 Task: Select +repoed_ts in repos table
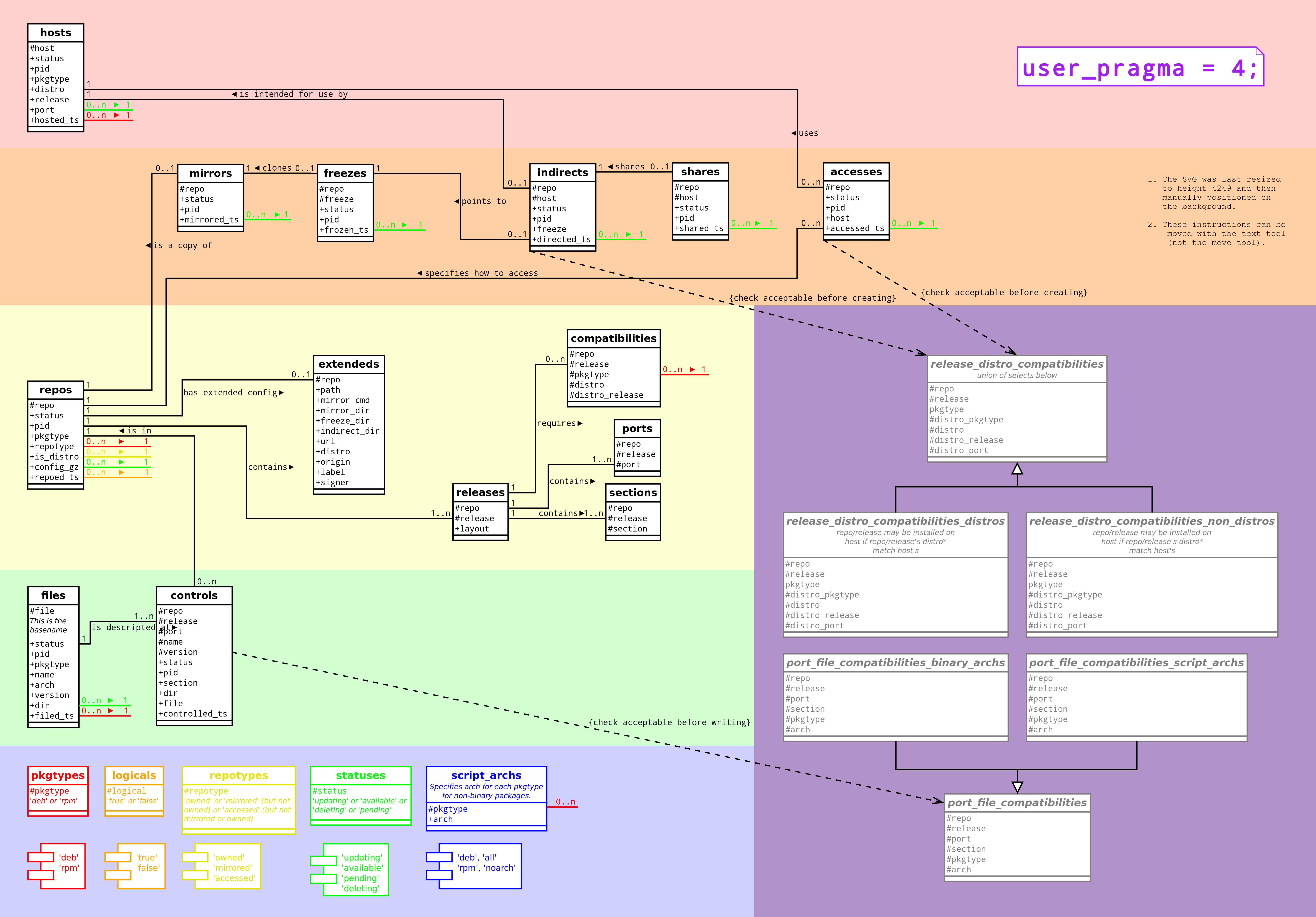coord(54,477)
